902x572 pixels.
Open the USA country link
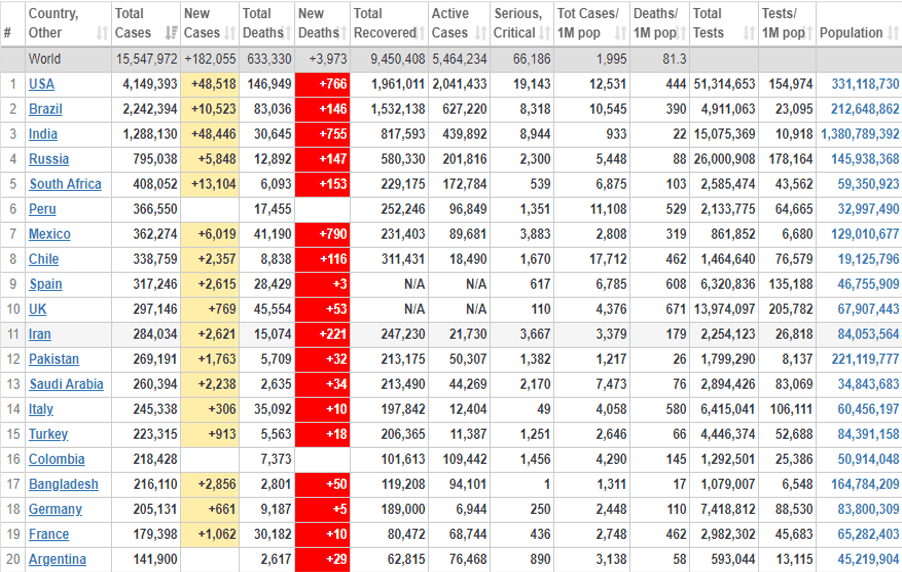point(41,85)
